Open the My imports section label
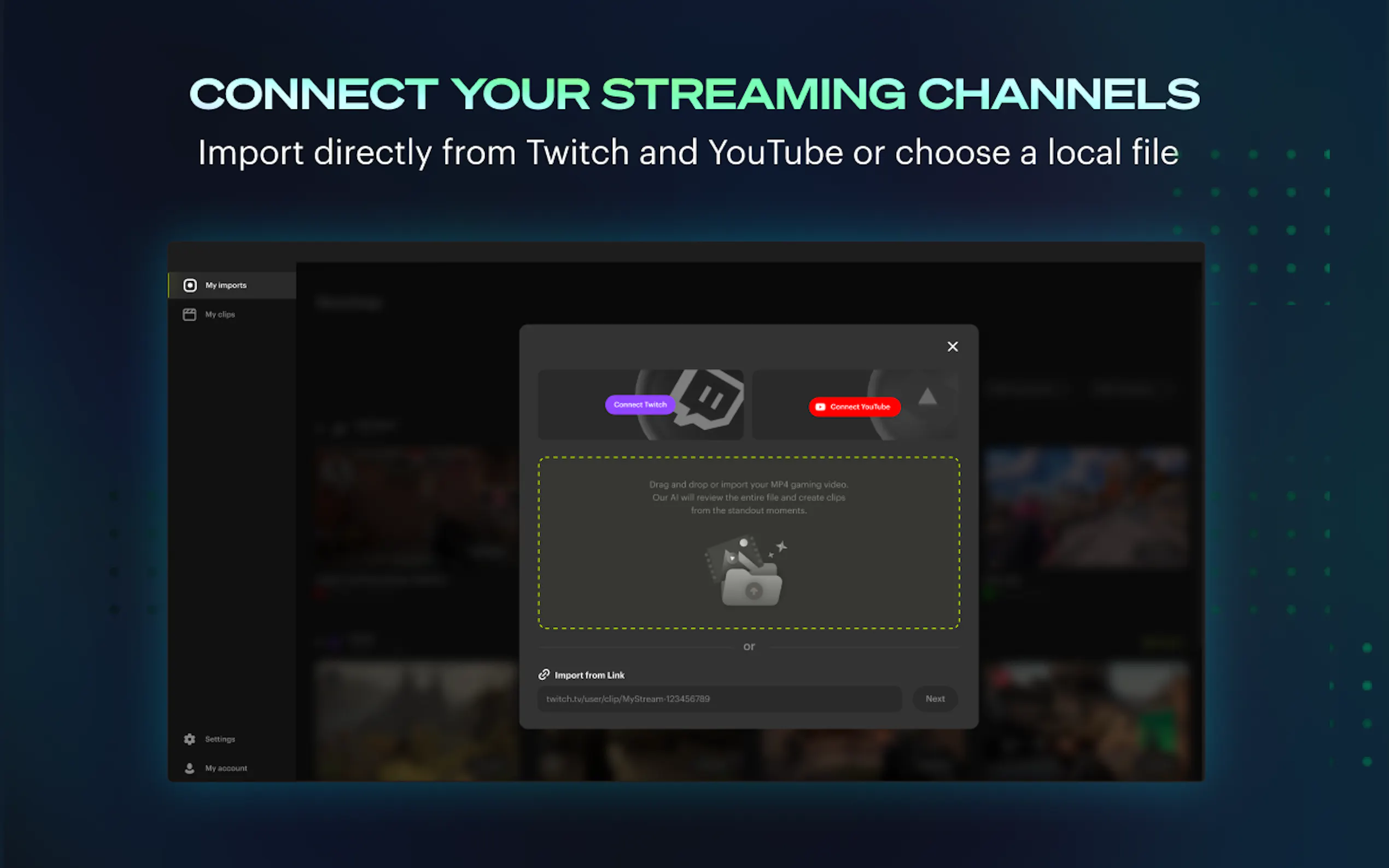1389x868 pixels. [x=226, y=285]
